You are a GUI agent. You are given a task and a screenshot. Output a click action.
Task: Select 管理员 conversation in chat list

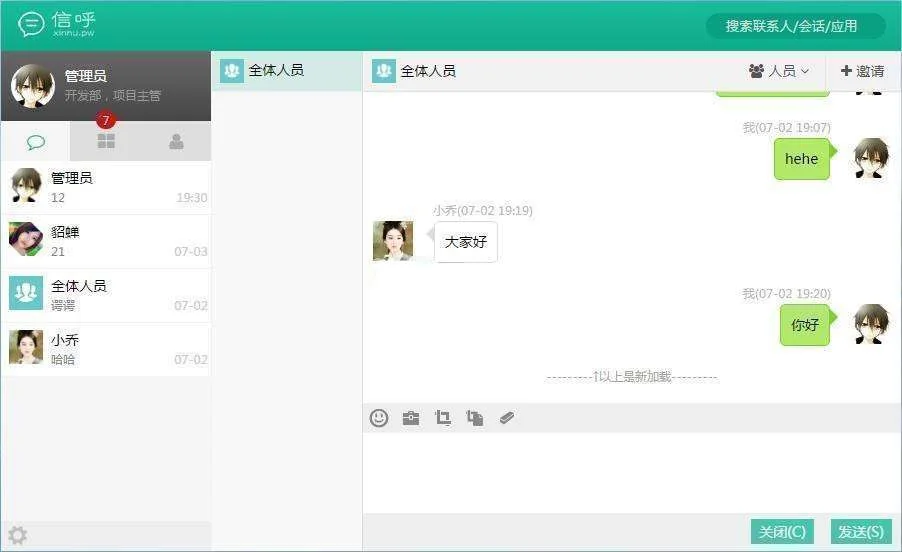[x=106, y=187]
